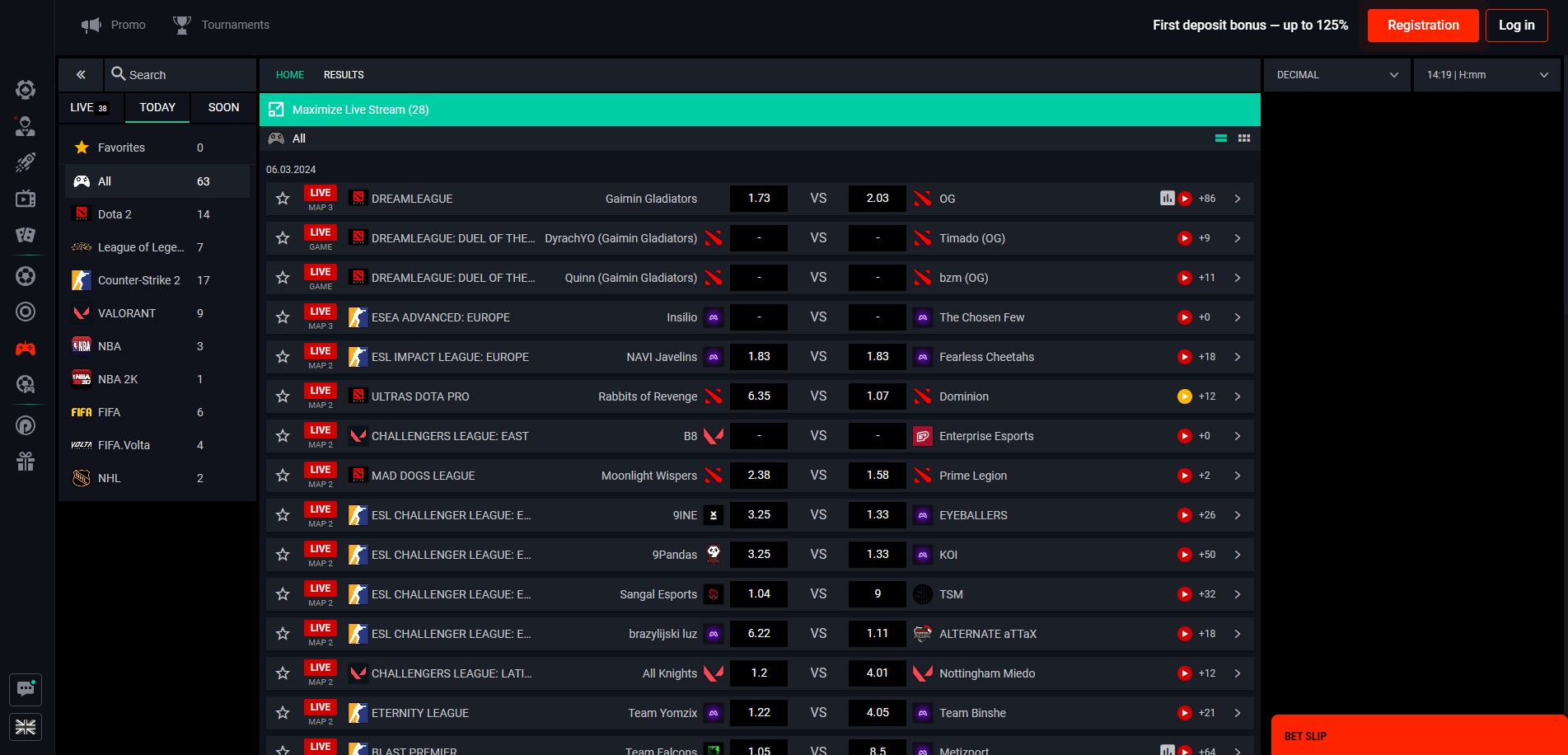This screenshot has width=1568, height=755.
Task: Favorite Quinn vs bzm match star
Action: [283, 278]
